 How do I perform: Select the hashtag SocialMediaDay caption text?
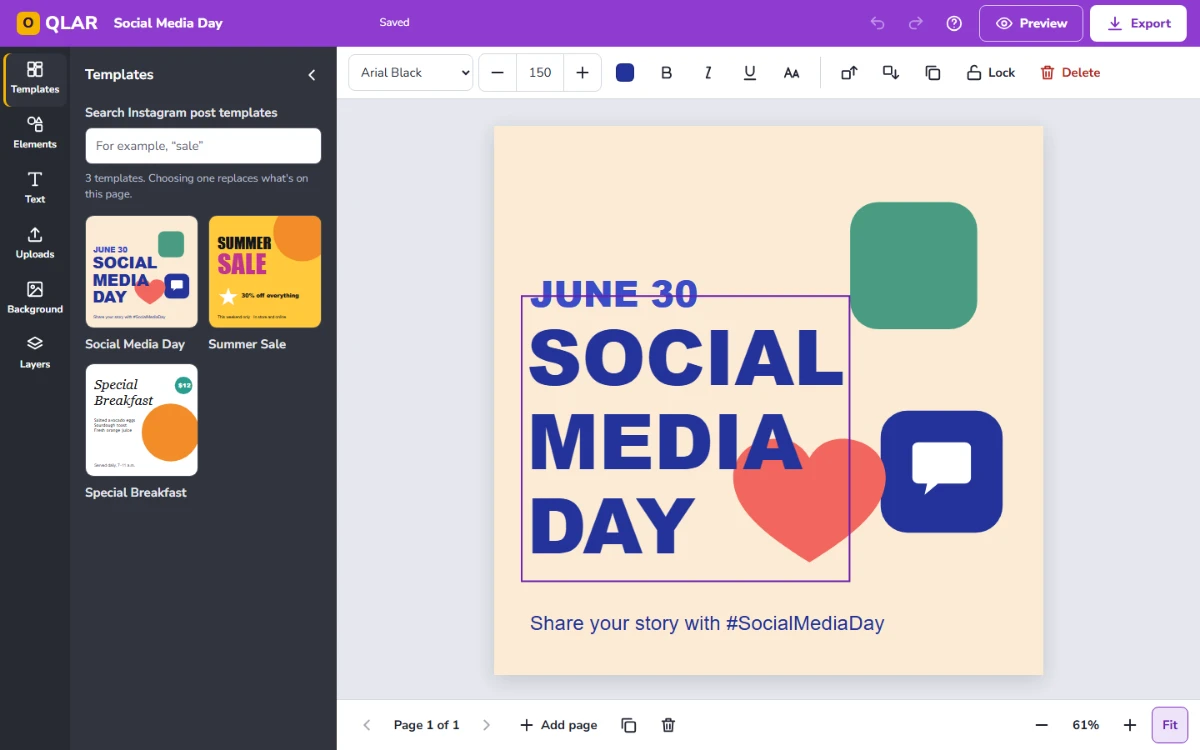[x=707, y=623]
